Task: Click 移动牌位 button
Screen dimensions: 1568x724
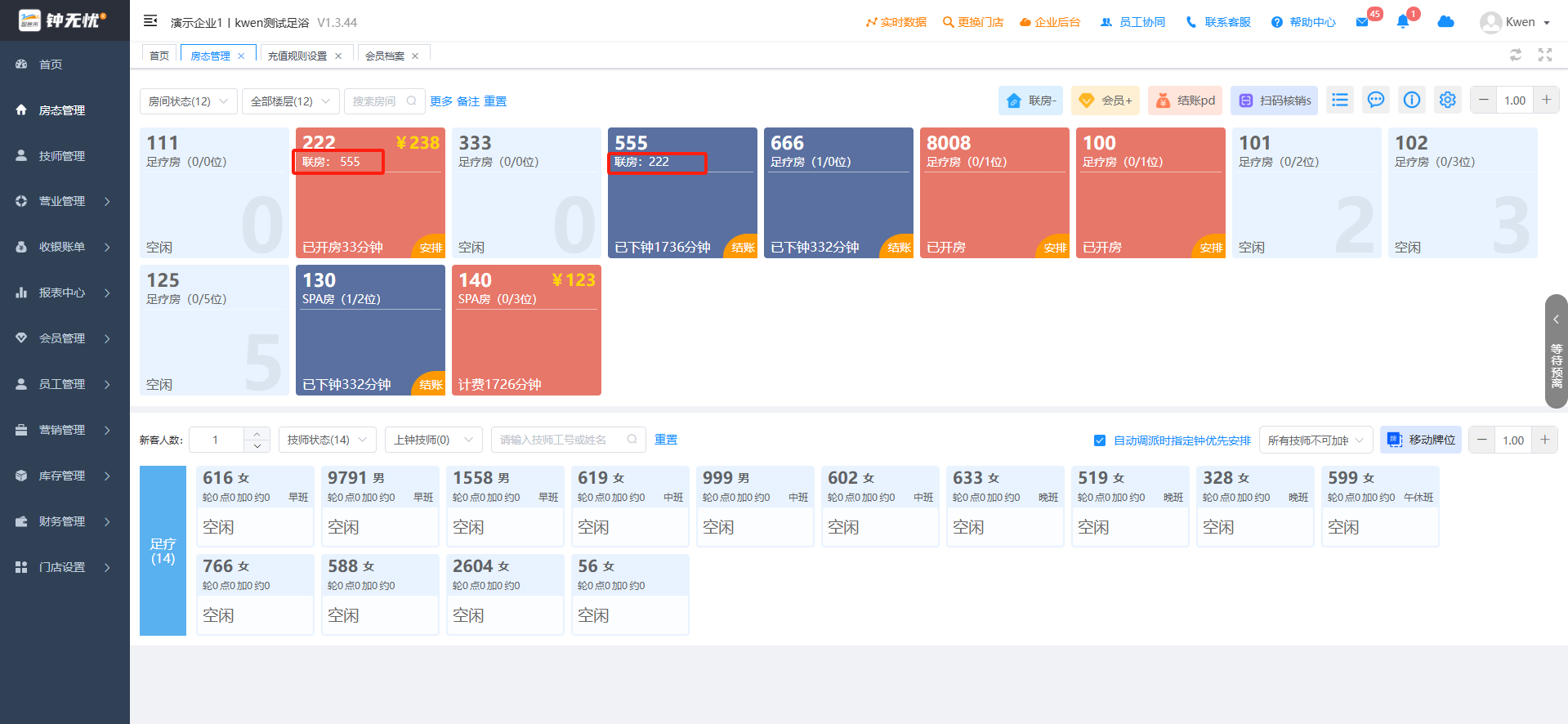Action: pos(1421,440)
